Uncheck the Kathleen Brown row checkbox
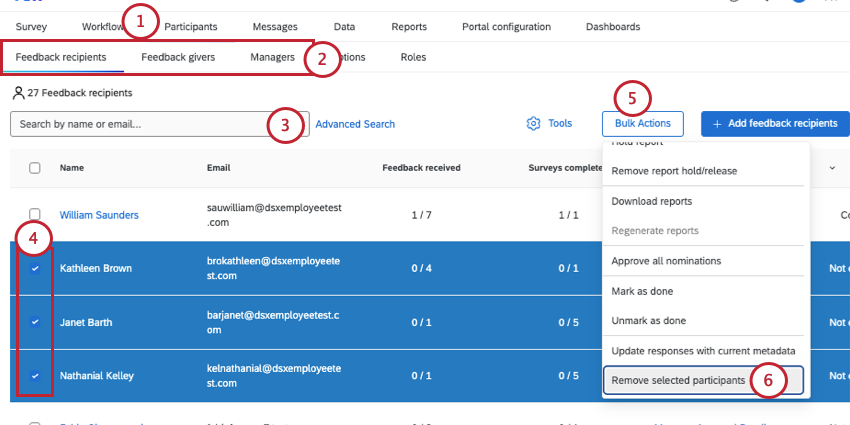This screenshot has width=850, height=425. (35, 268)
